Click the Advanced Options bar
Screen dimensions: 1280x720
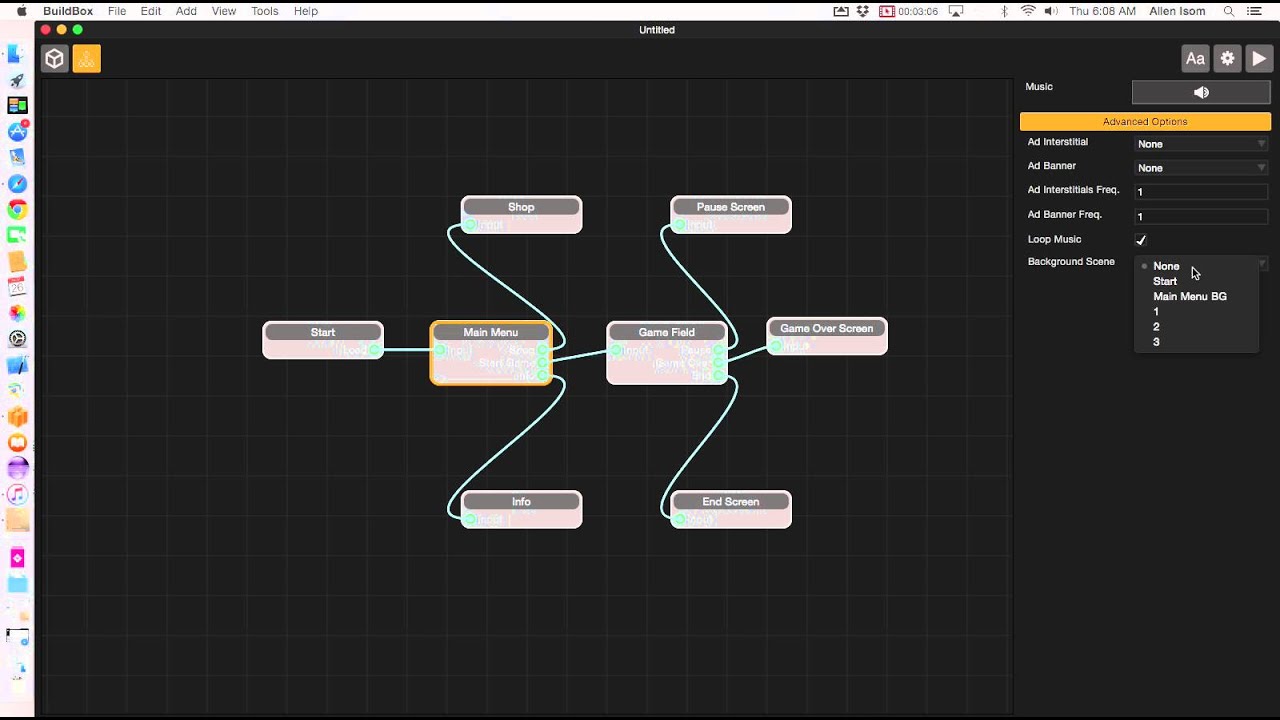(x=1145, y=121)
